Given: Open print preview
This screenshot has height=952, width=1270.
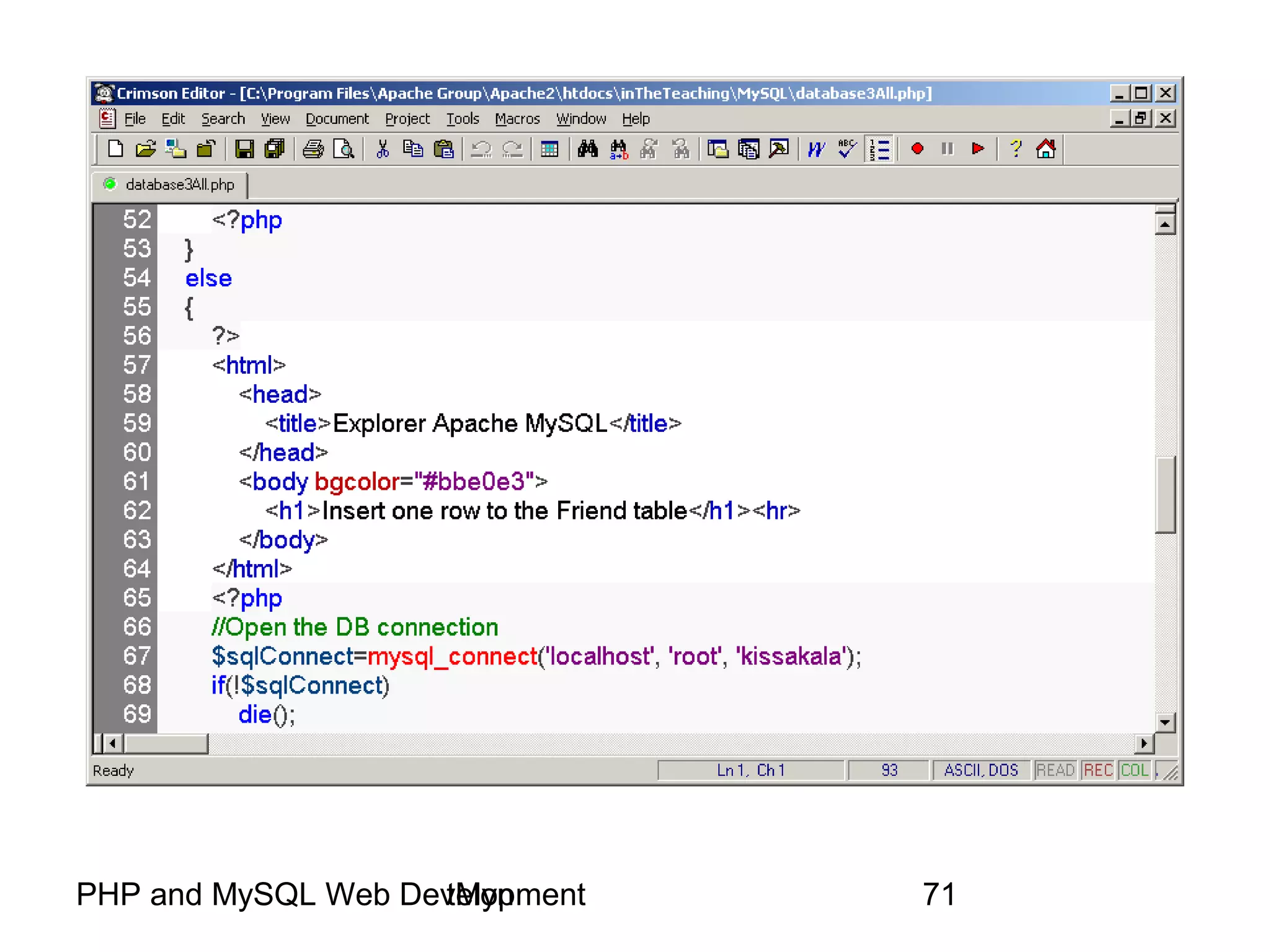Looking at the screenshot, I should point(343,149).
